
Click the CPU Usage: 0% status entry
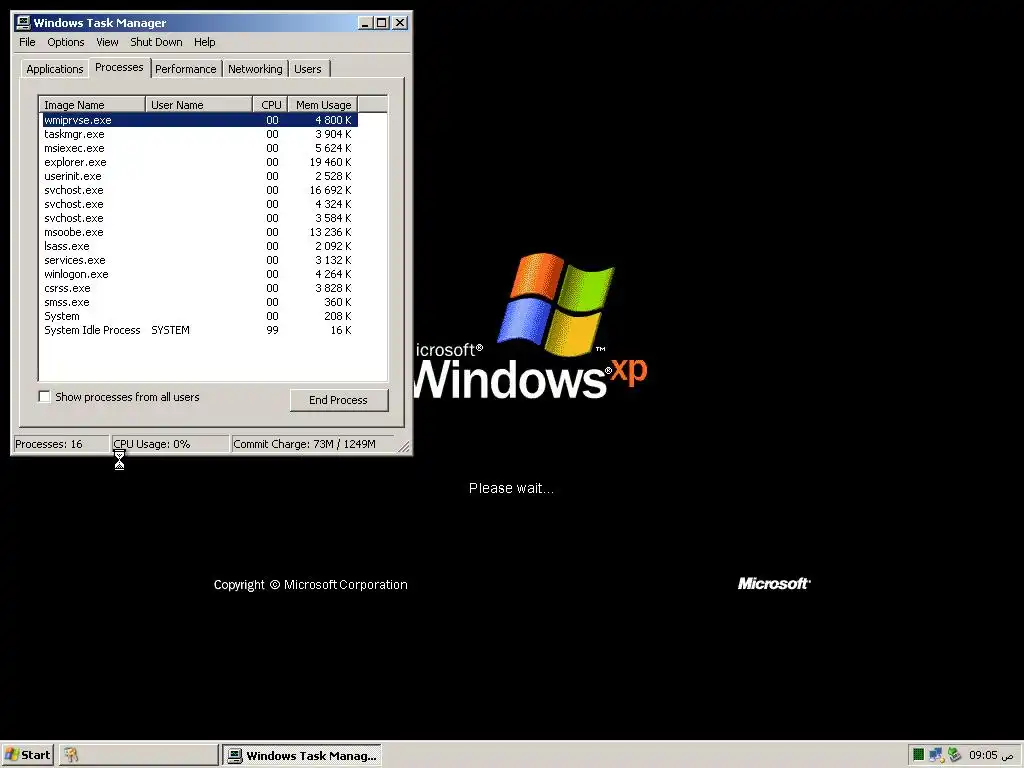[170, 444]
